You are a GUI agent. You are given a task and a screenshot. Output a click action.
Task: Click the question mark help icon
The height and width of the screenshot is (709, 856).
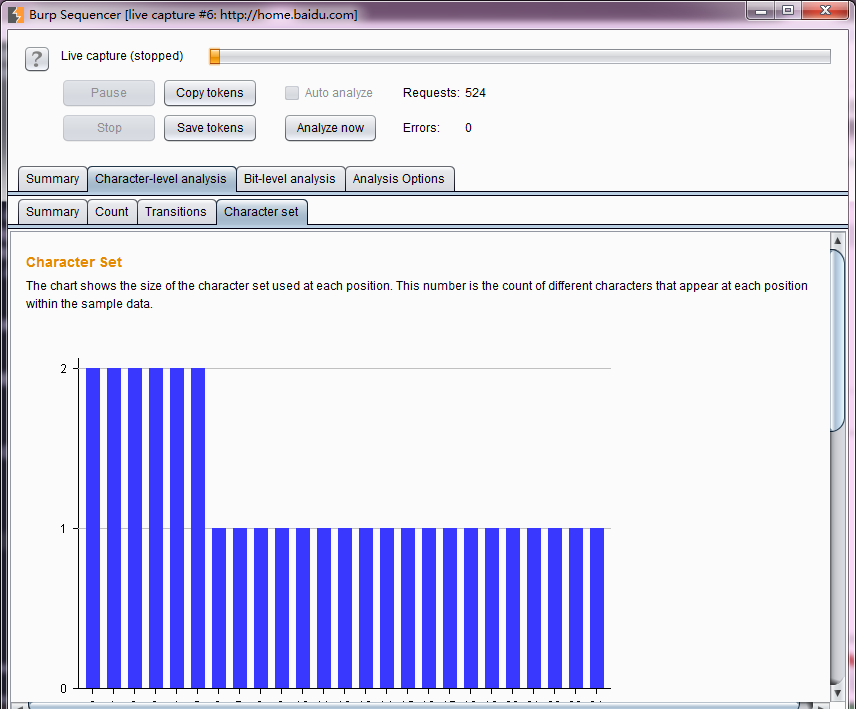point(37,58)
